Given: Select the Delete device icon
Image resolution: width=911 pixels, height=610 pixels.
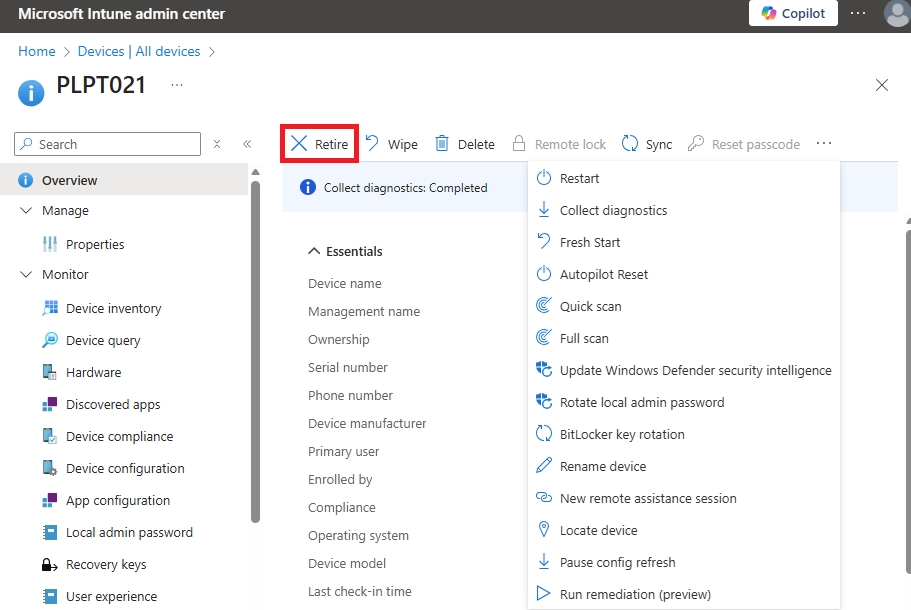Looking at the screenshot, I should click(x=464, y=143).
